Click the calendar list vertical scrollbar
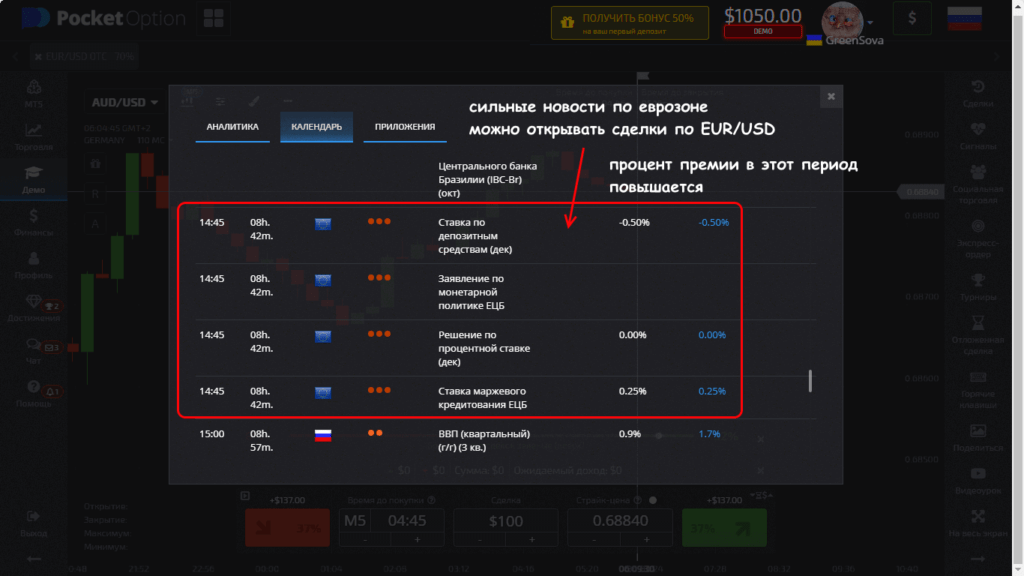Screen dimensions: 1024x576 [810, 380]
